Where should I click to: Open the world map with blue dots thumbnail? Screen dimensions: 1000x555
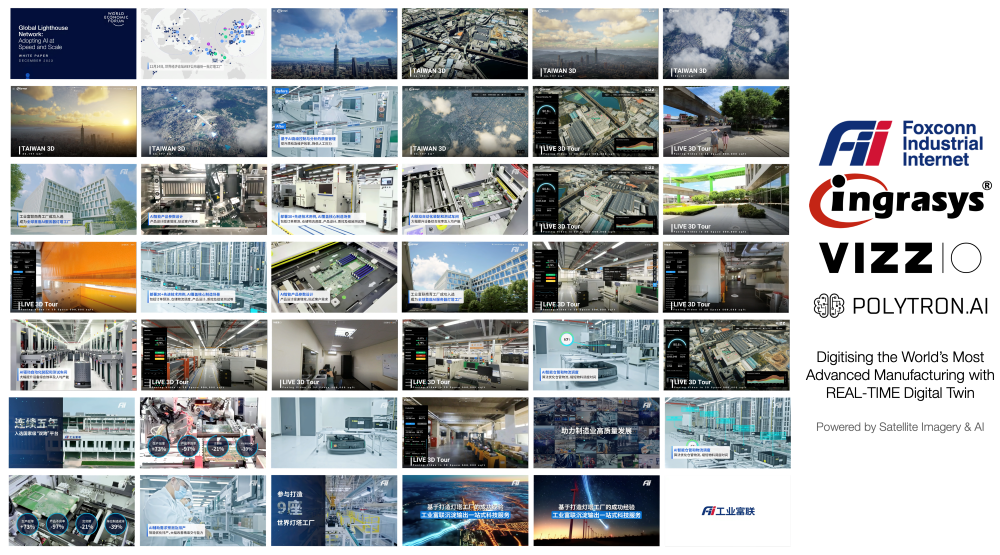203,44
